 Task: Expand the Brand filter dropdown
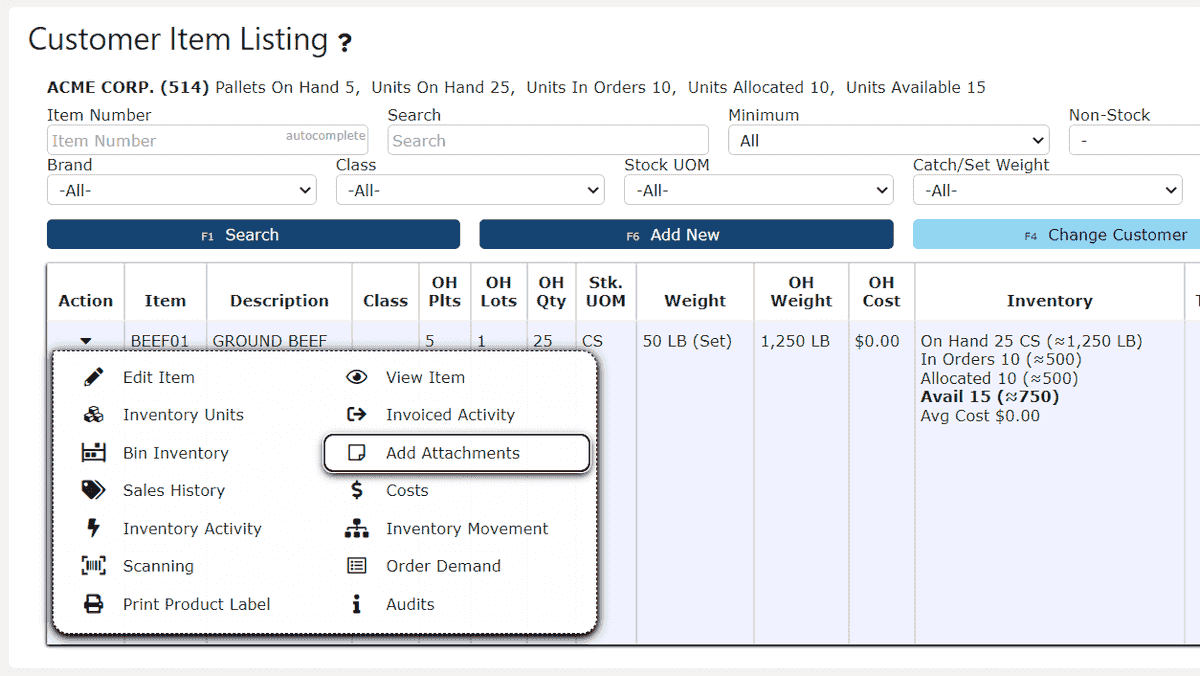[182, 190]
